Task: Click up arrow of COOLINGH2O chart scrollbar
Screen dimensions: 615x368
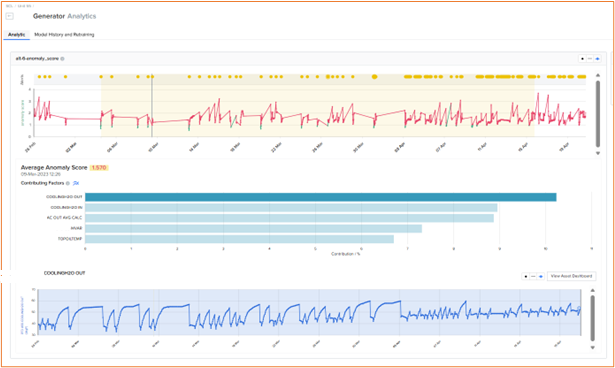Action: 593,291
